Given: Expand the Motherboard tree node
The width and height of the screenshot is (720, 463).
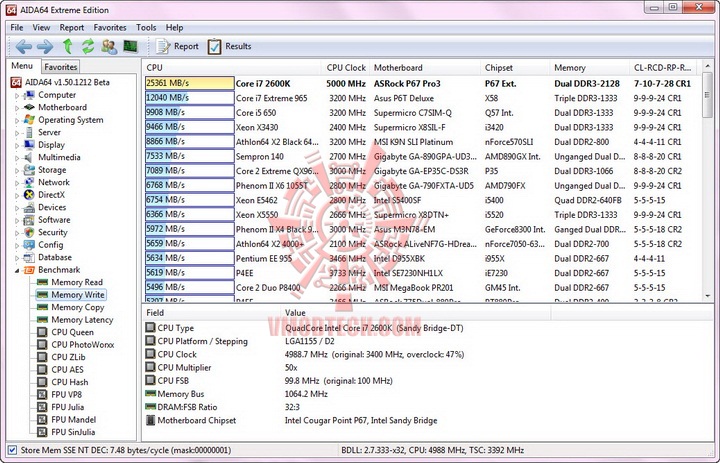Looking at the screenshot, I should point(17,108).
